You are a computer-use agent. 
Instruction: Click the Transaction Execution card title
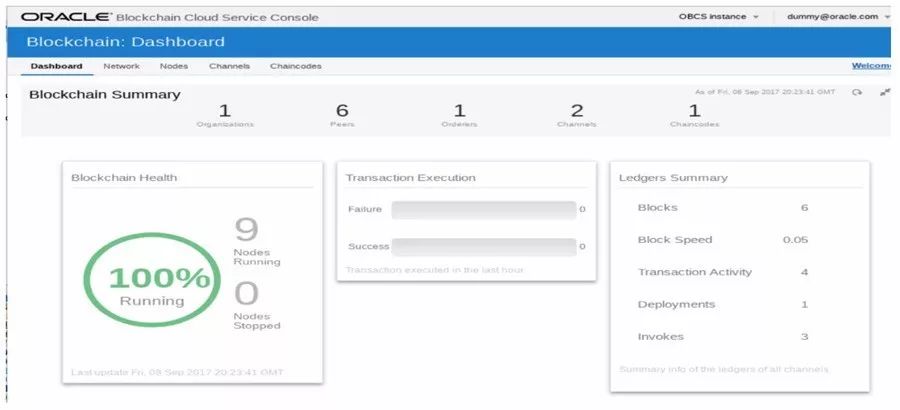[x=410, y=177]
